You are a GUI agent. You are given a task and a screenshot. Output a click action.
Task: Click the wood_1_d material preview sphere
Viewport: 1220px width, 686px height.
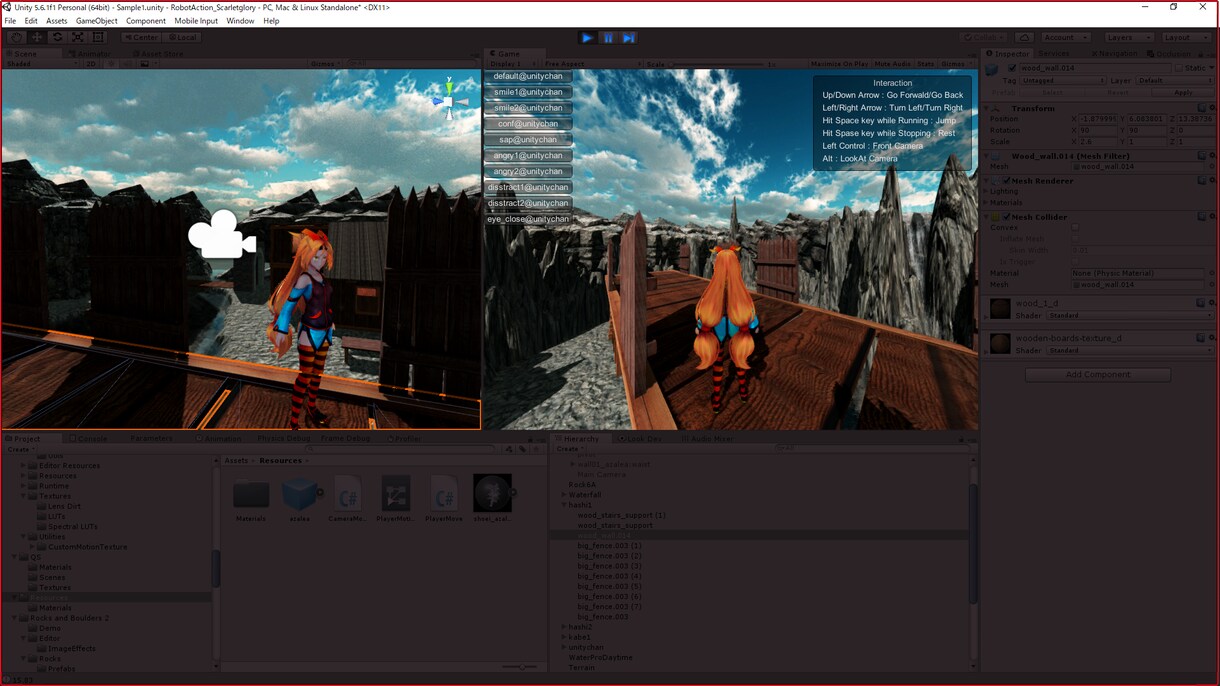[1000, 309]
